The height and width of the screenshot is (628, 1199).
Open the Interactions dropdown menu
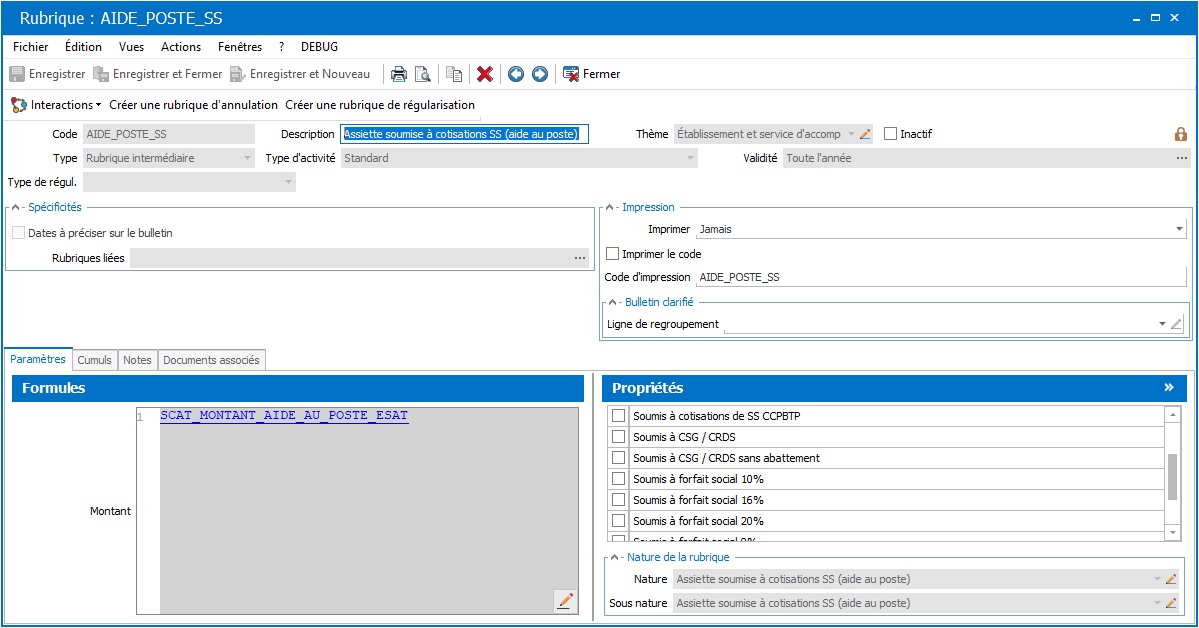56,105
